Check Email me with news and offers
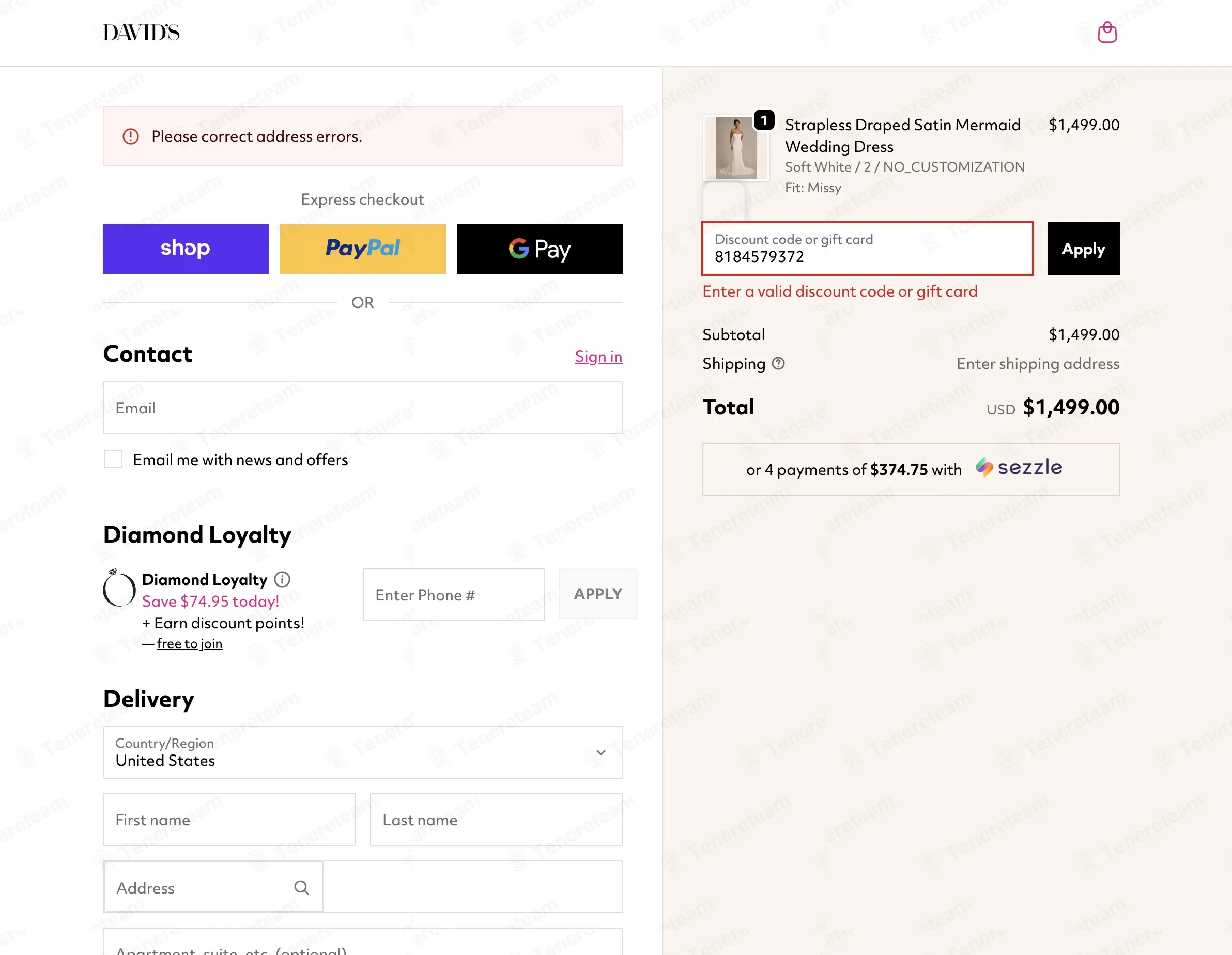Screen dimensions: 1232x955 click(x=113, y=459)
